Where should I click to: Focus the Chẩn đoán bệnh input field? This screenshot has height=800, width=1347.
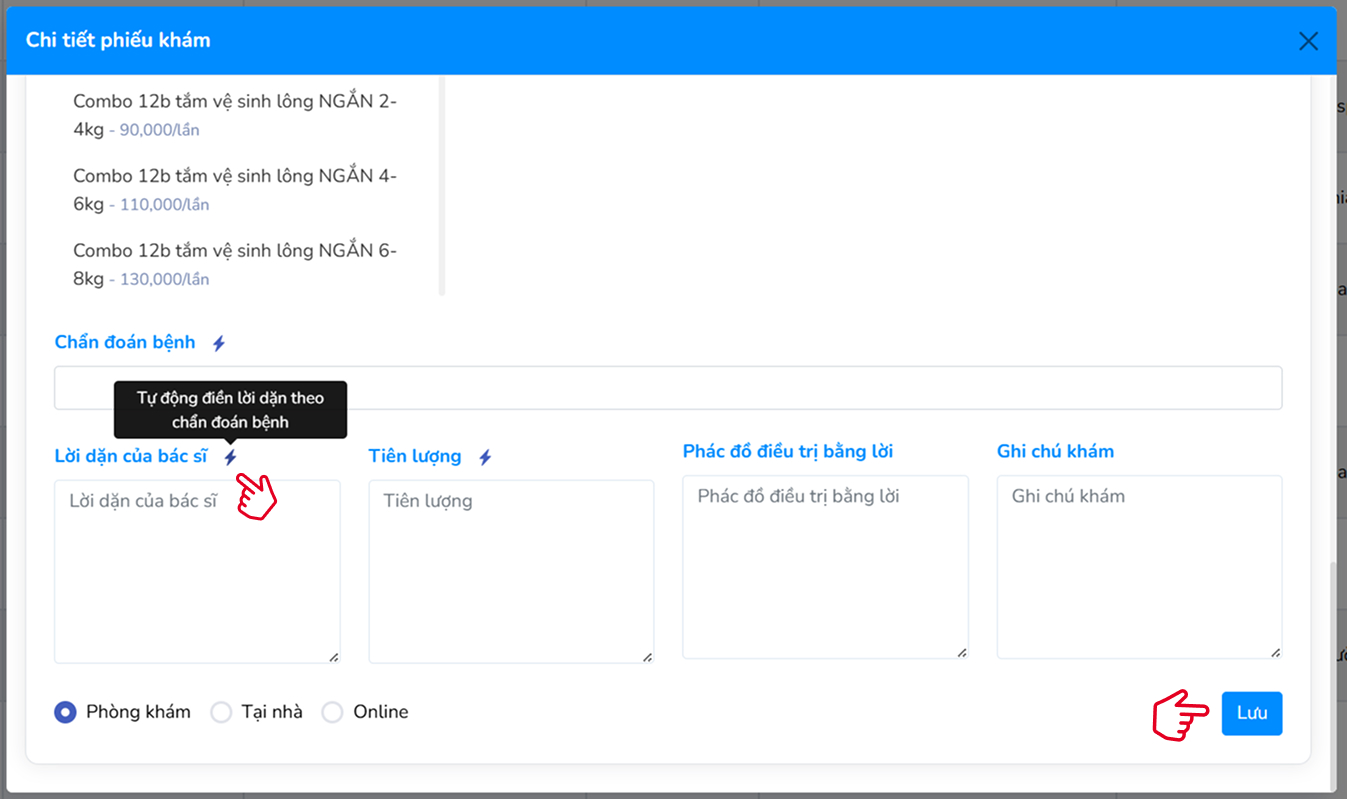(668, 388)
